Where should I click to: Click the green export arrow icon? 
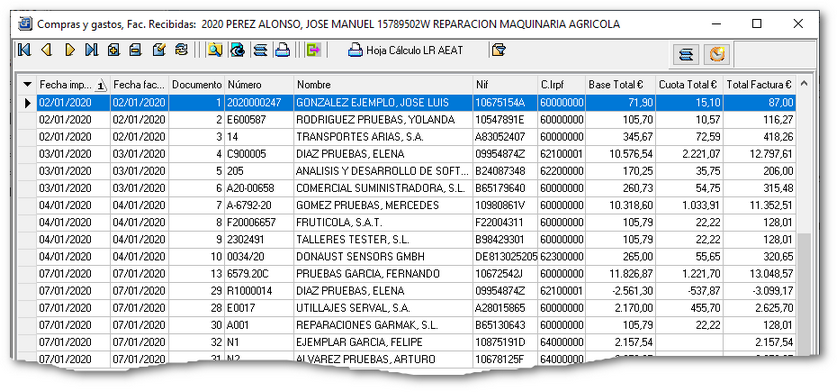pyautogui.click(x=313, y=50)
